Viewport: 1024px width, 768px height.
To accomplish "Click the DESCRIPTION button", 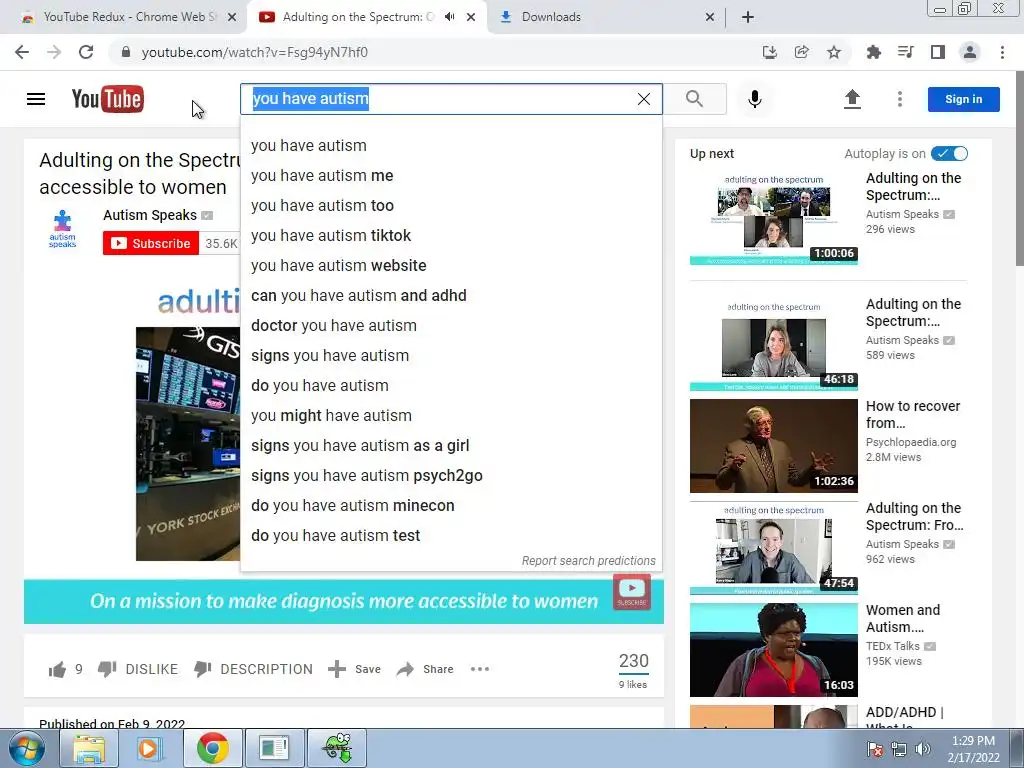I will coord(253,669).
